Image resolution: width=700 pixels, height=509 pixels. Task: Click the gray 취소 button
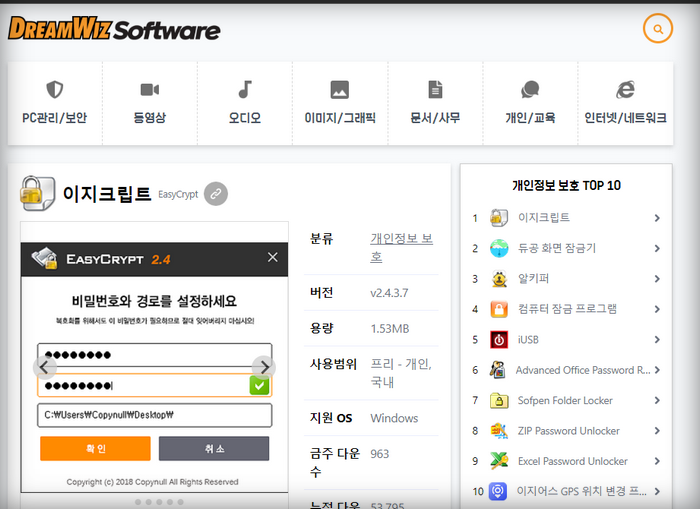[x=214, y=448]
